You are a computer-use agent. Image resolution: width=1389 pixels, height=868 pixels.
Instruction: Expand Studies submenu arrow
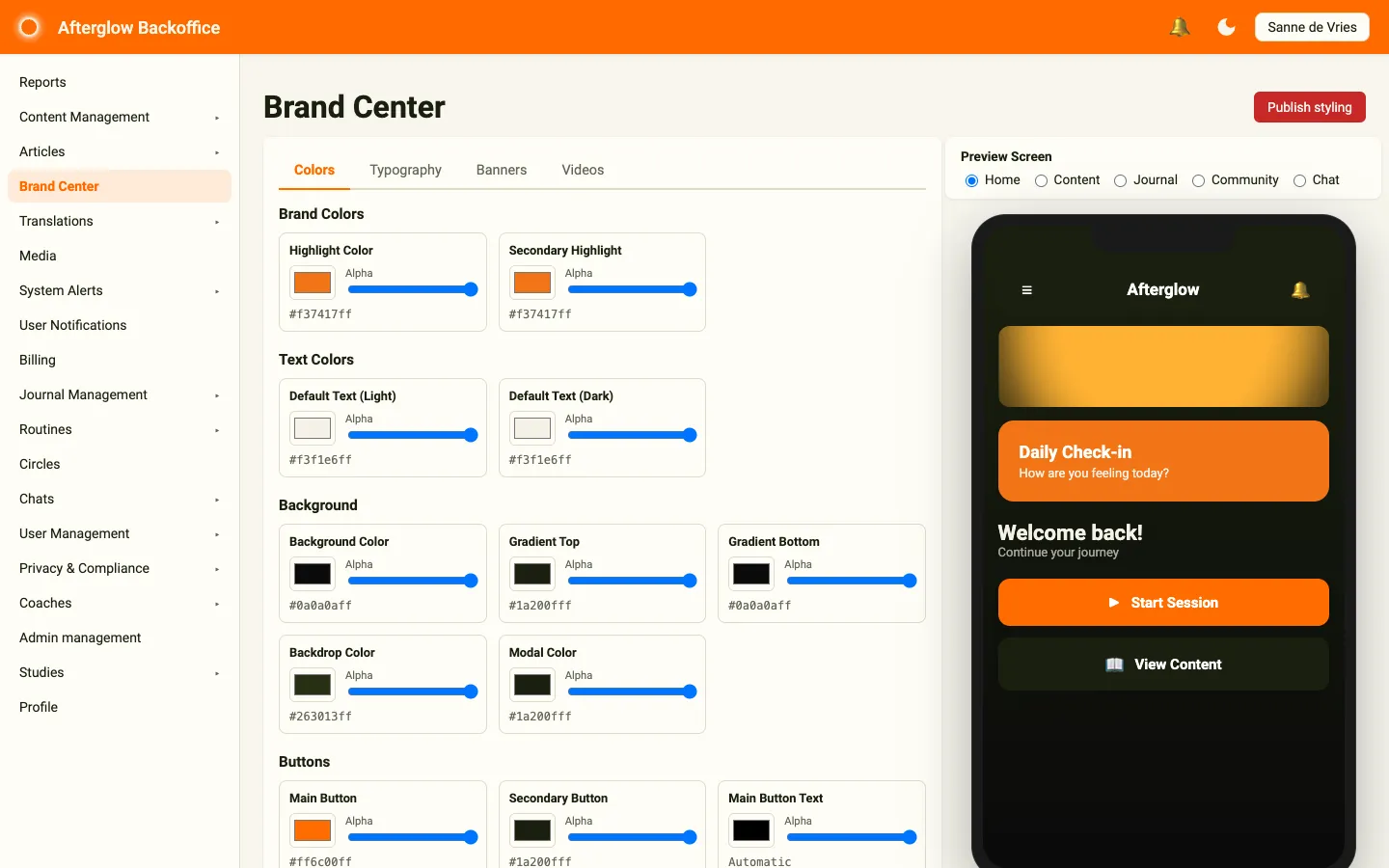click(x=217, y=673)
